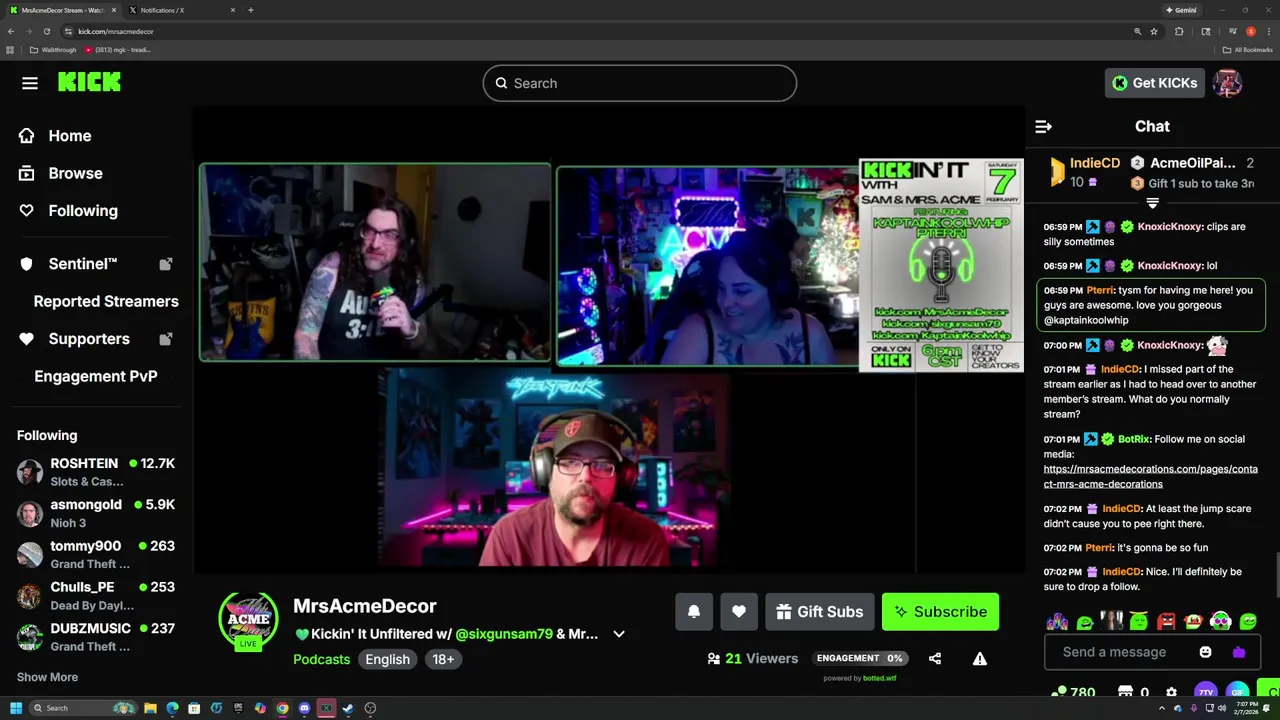Select the Podcasts category link

[x=321, y=659]
